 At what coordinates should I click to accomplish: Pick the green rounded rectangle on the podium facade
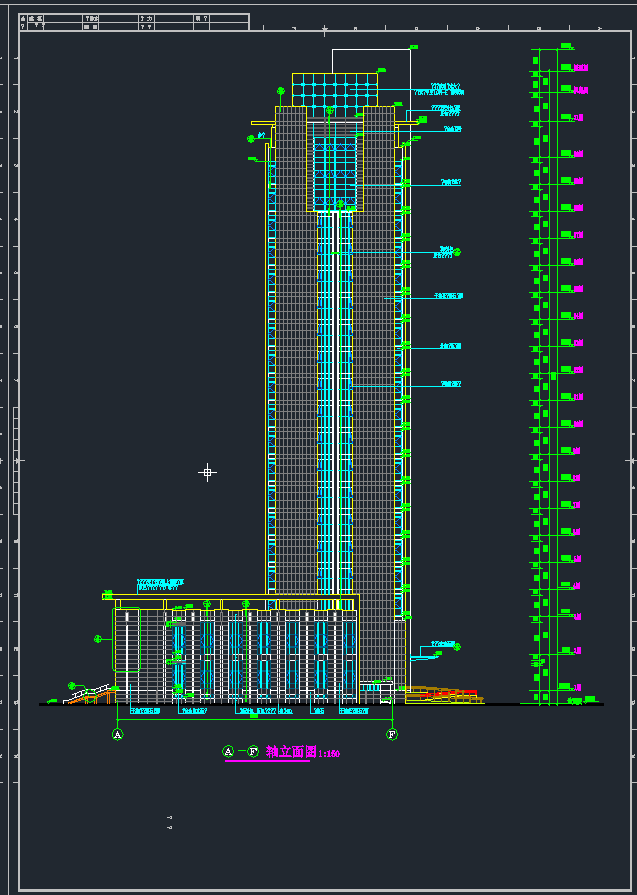(127, 639)
